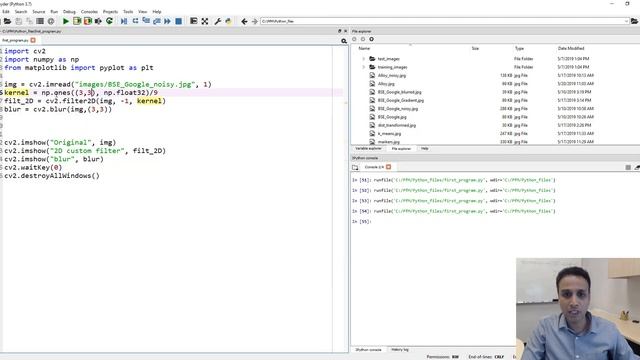Select the File explorer tab
This screenshot has width=640, height=360.
(x=402, y=149)
